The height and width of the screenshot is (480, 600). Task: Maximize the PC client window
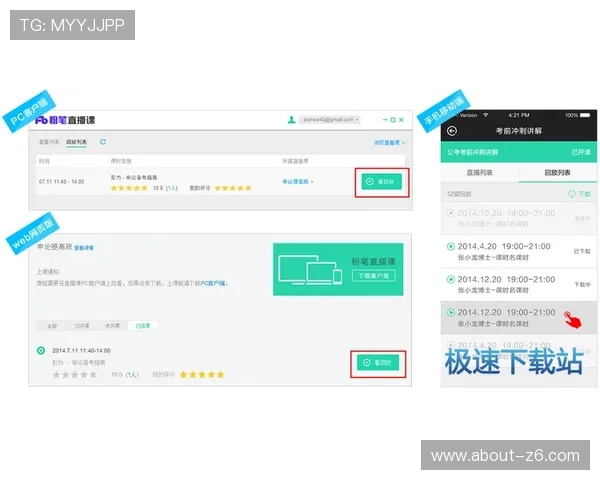click(393, 120)
